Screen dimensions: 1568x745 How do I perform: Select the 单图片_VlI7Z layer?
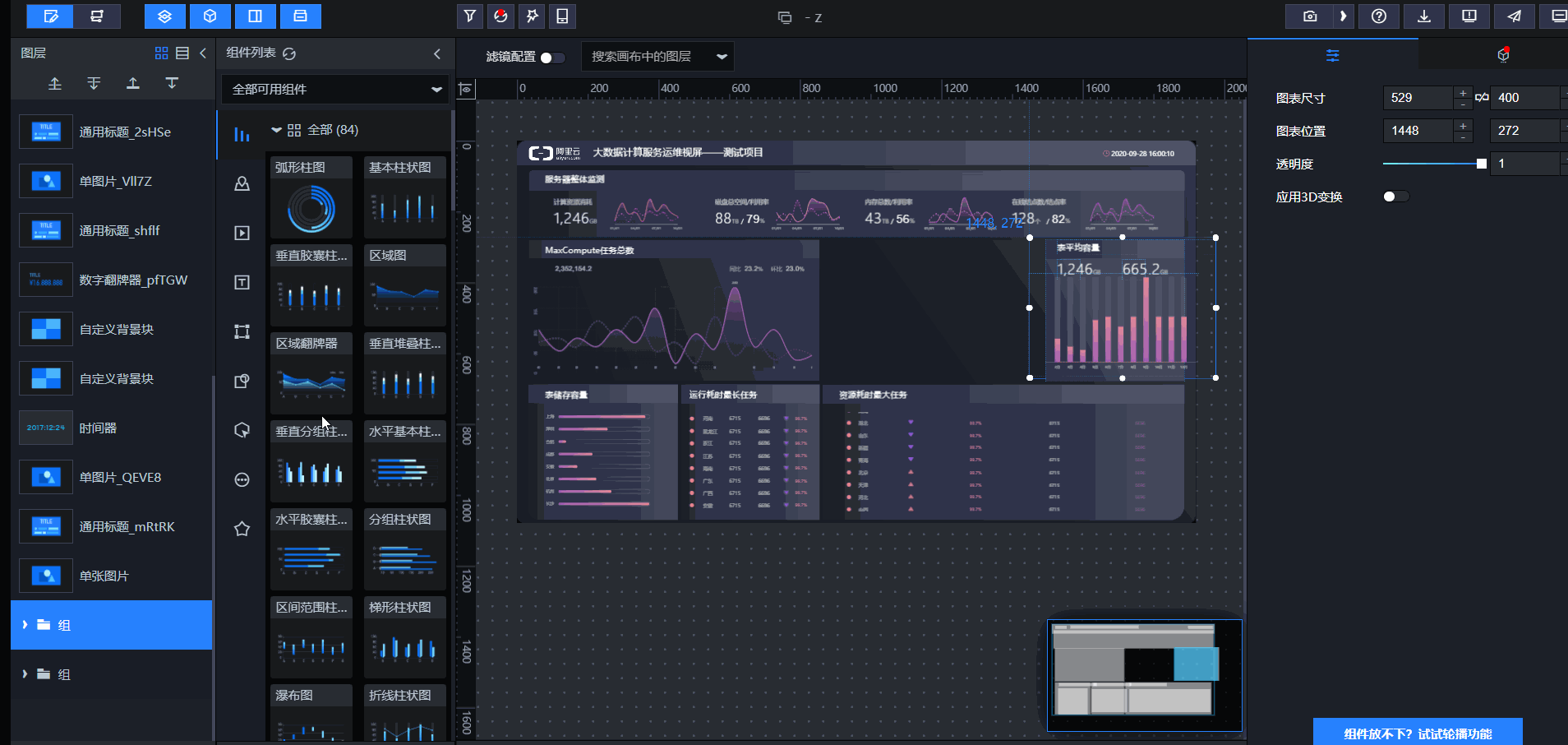click(x=112, y=181)
